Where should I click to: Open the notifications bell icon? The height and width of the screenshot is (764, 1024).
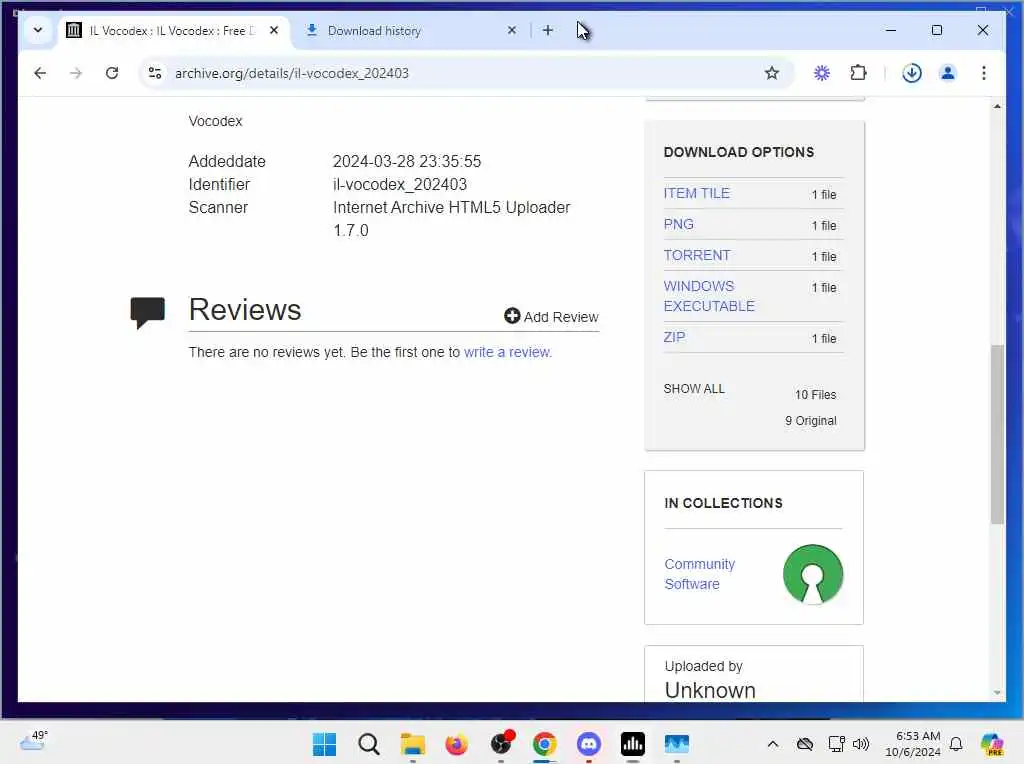click(x=956, y=744)
